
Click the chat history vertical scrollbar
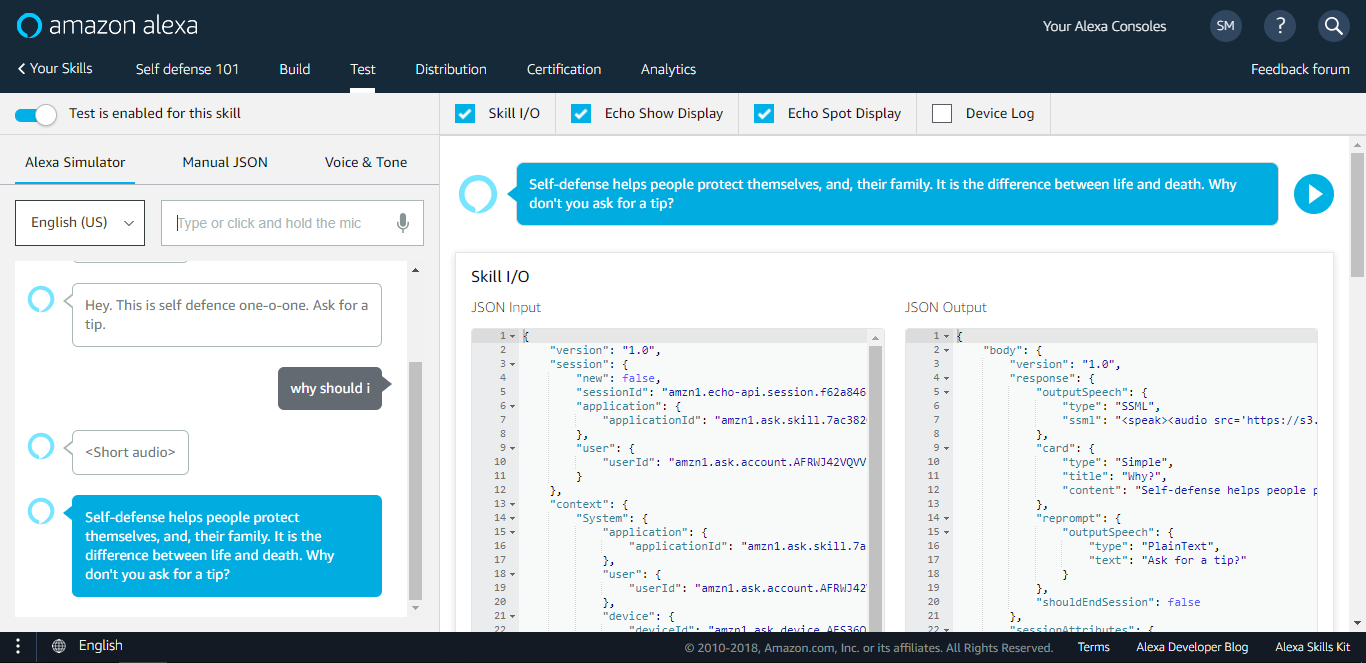coord(416,480)
